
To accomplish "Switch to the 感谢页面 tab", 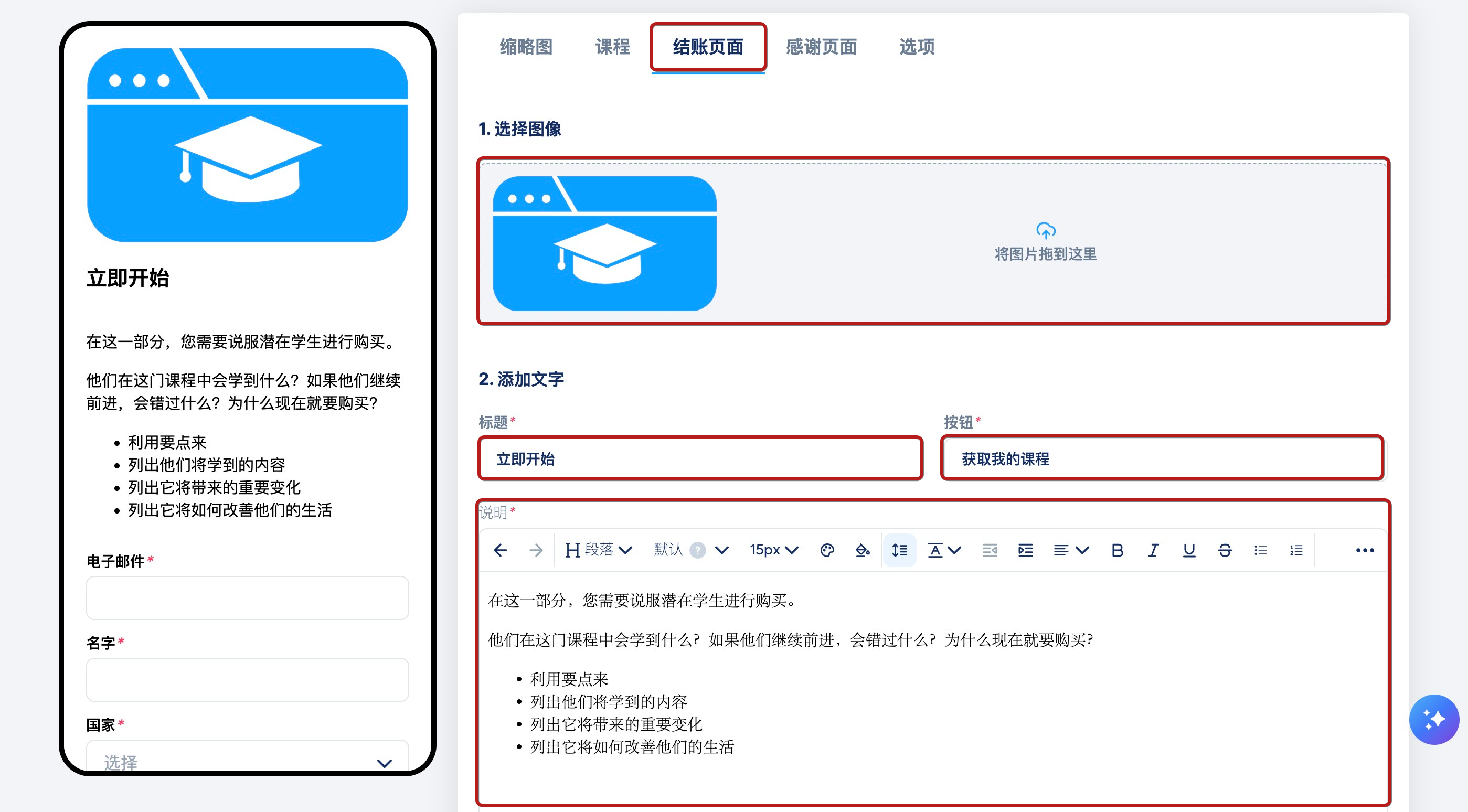I will click(x=821, y=47).
